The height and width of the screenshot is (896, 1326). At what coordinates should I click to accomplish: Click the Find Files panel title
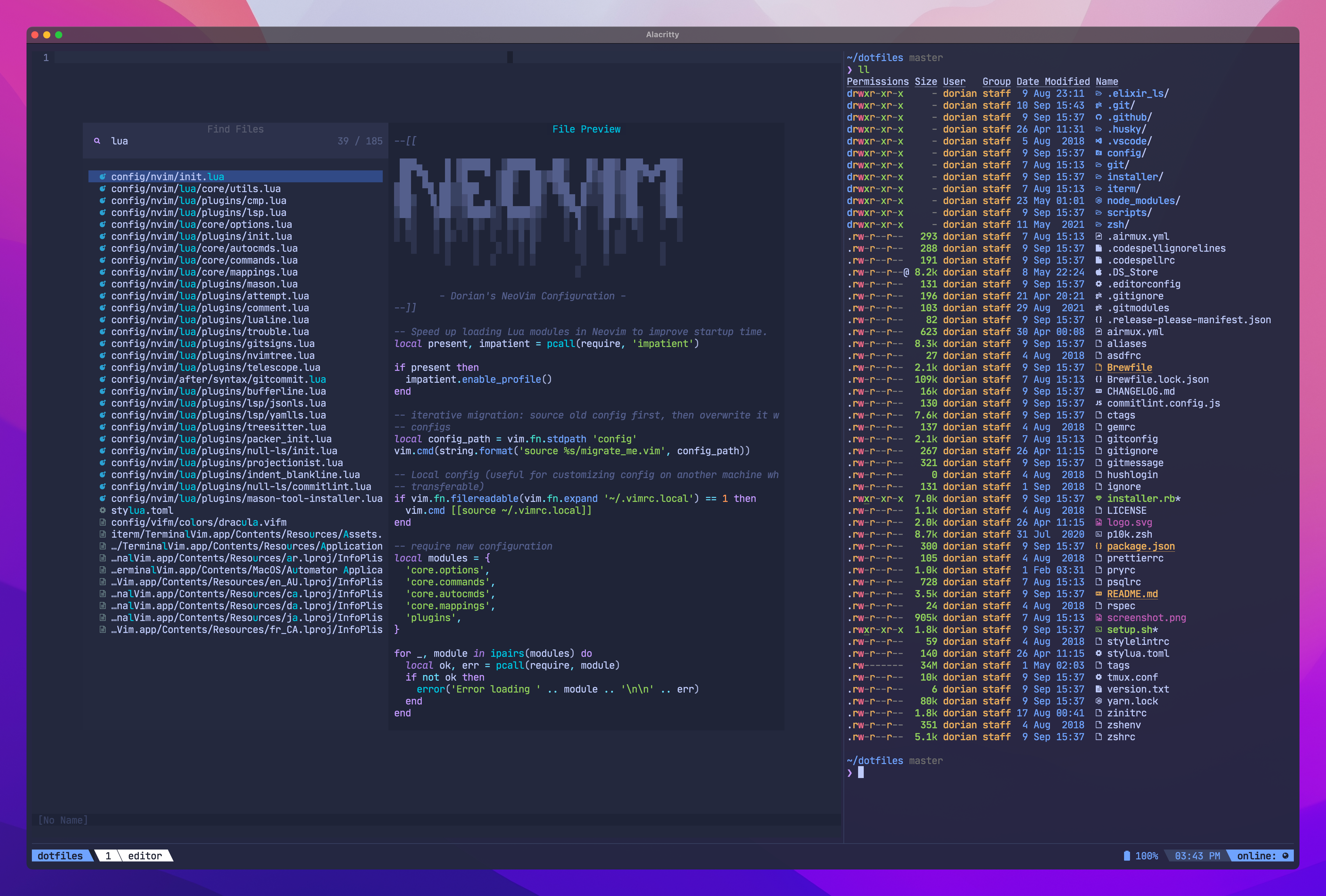click(x=235, y=129)
